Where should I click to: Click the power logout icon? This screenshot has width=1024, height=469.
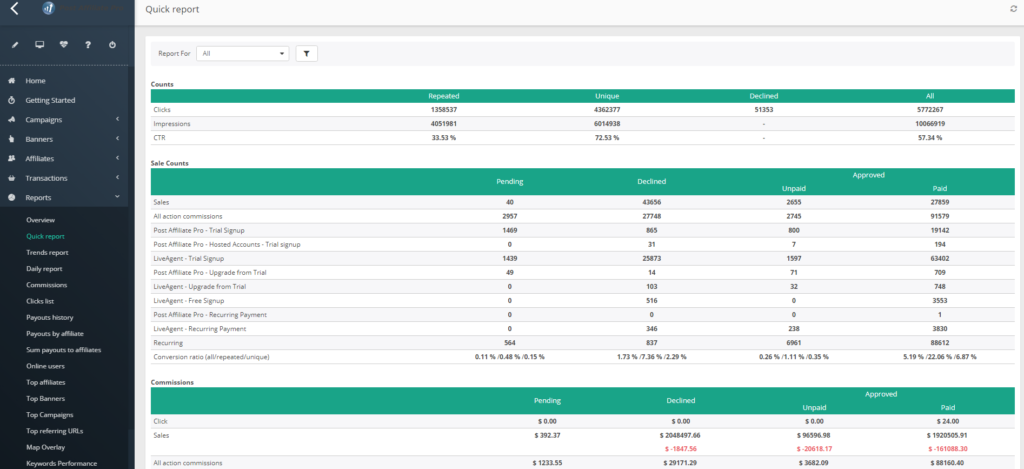tap(112, 45)
